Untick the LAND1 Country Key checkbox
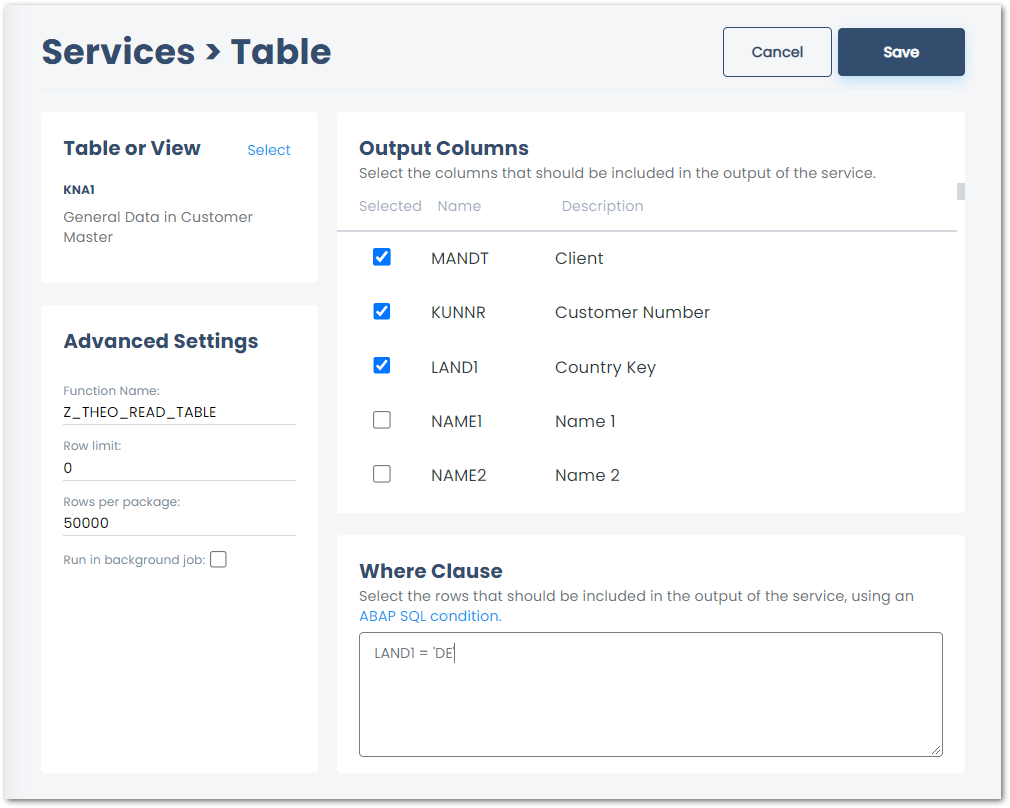1010x808 pixels. coord(381,366)
